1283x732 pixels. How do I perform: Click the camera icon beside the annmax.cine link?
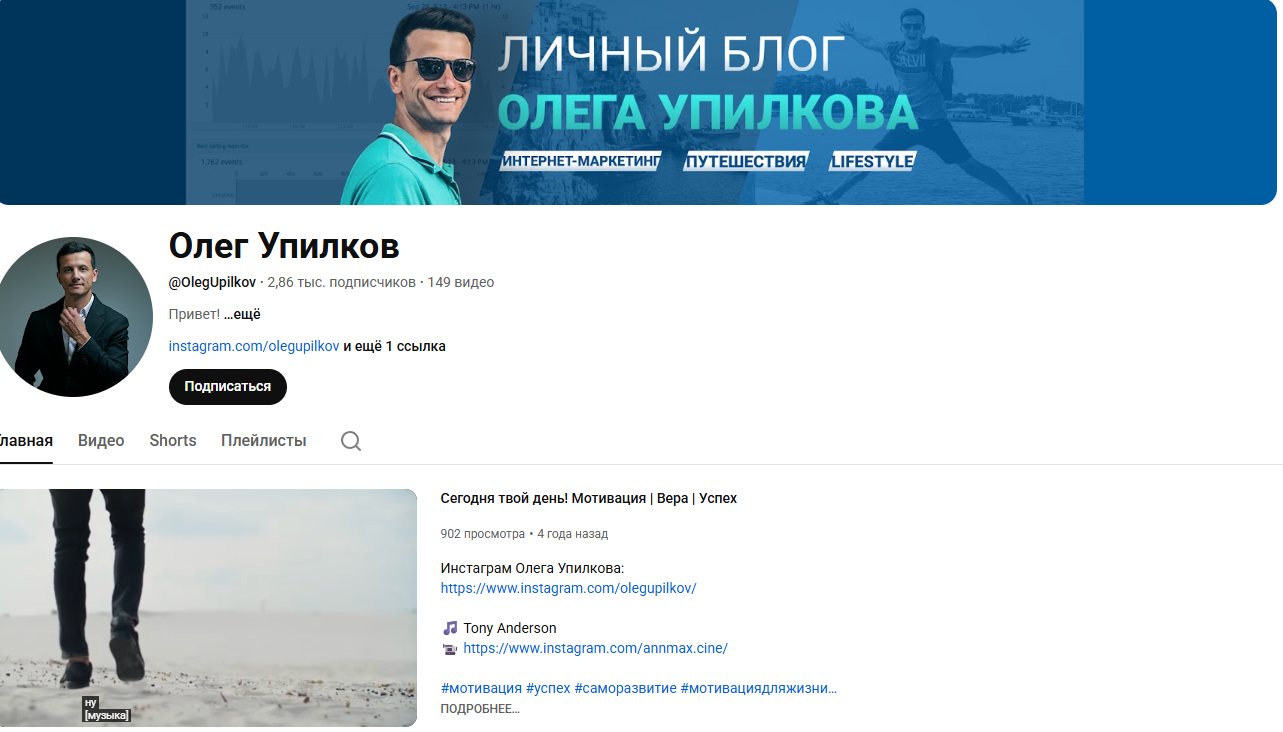[x=450, y=648]
